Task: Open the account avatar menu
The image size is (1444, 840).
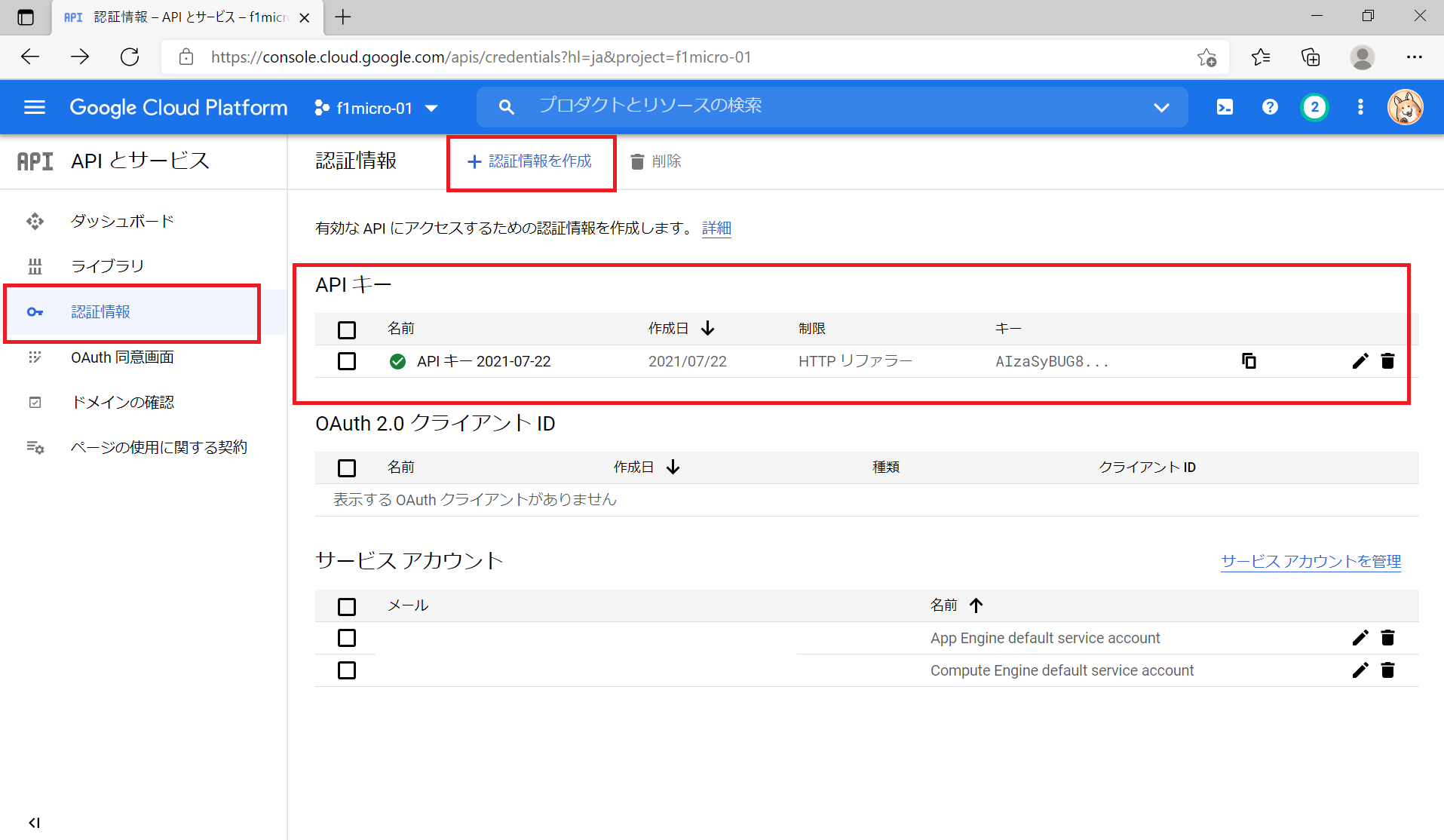Action: tap(1406, 107)
